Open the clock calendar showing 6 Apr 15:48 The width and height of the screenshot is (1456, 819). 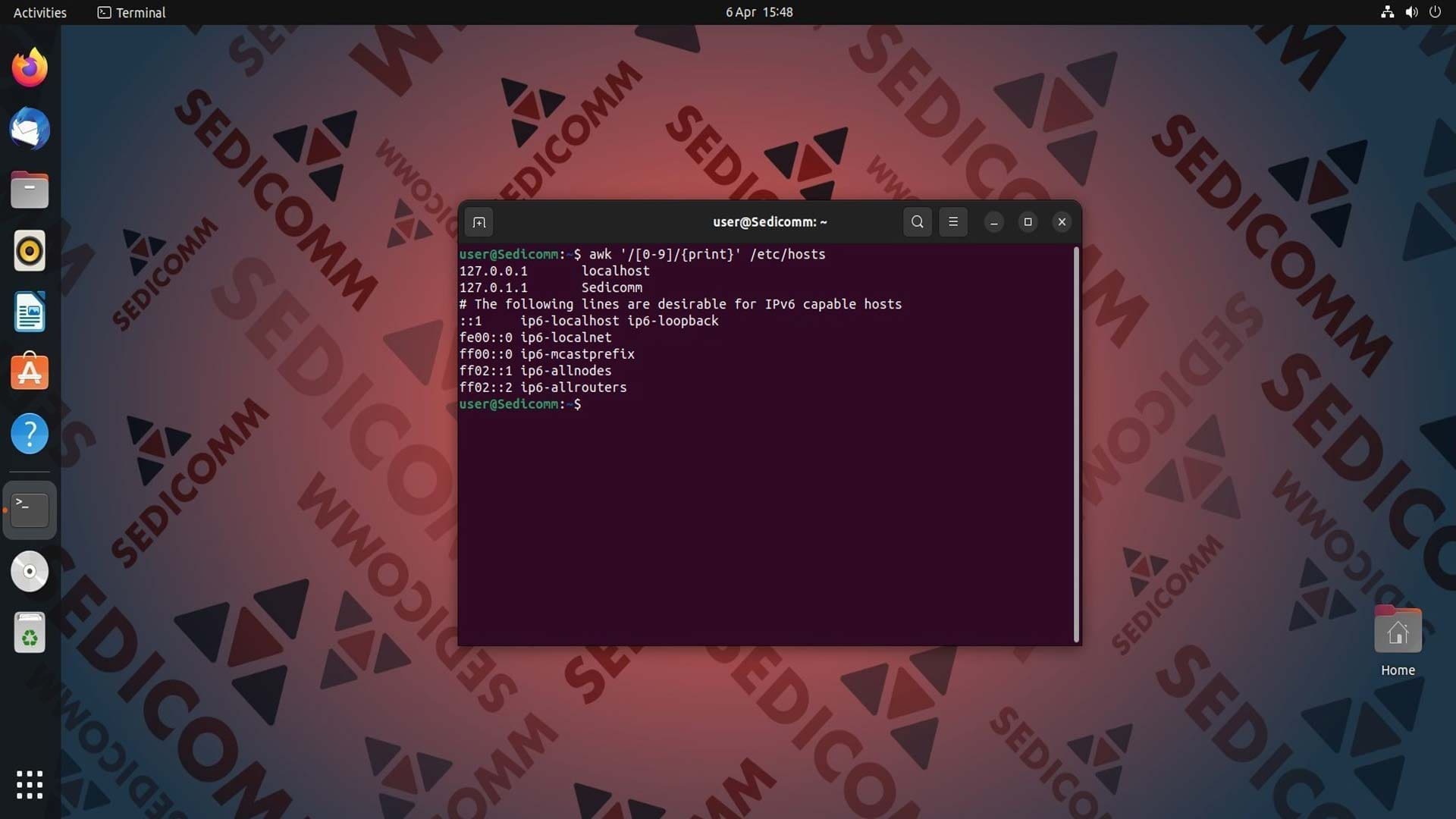(x=759, y=12)
